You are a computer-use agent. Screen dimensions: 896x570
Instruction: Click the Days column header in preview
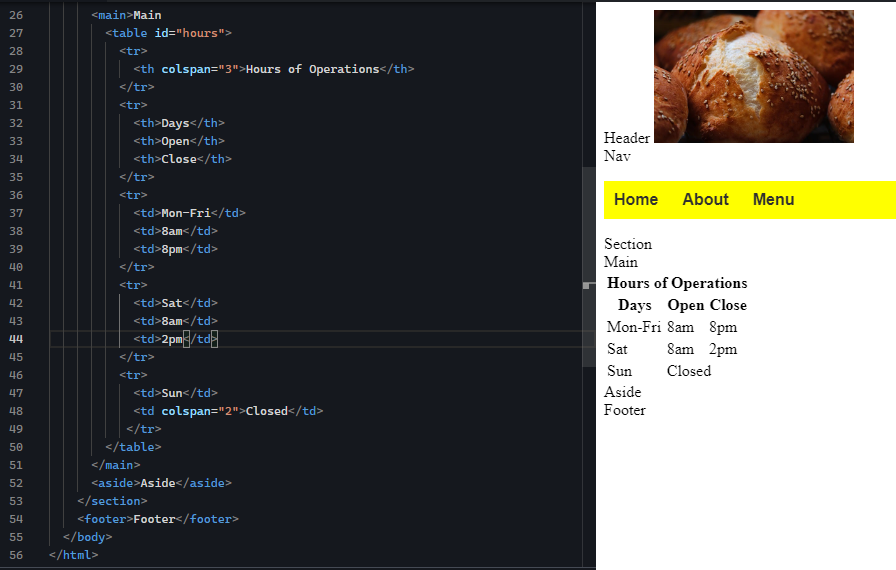(634, 305)
